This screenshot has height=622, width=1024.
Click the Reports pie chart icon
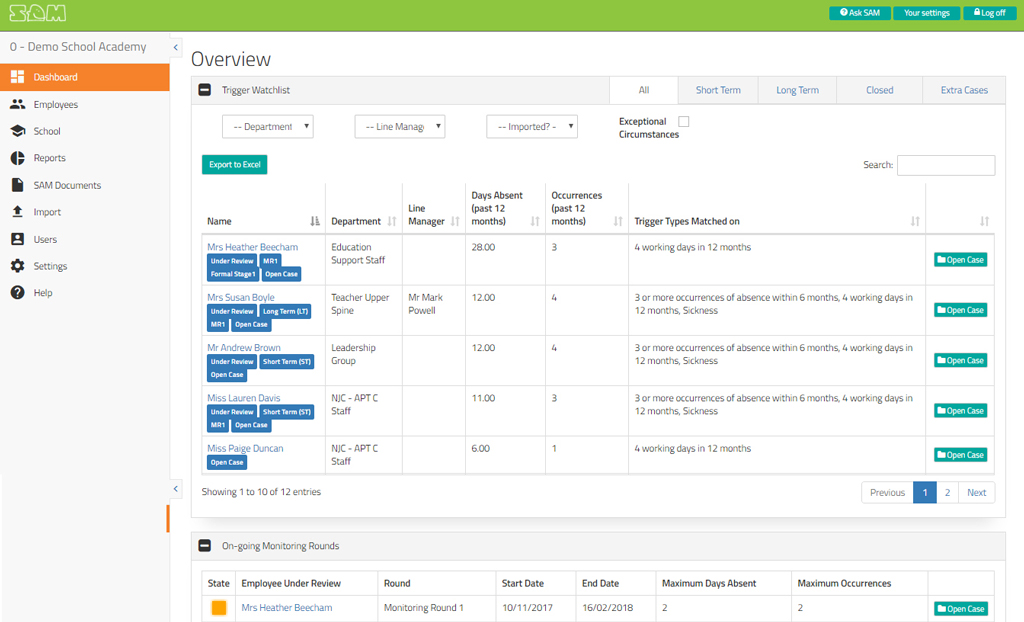(x=18, y=158)
